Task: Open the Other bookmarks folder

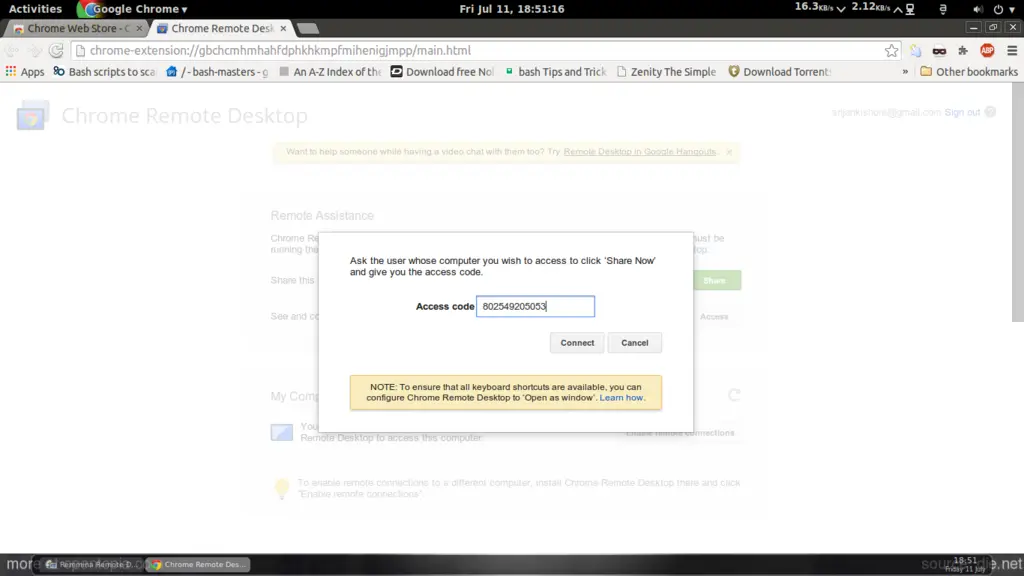Action: (969, 72)
